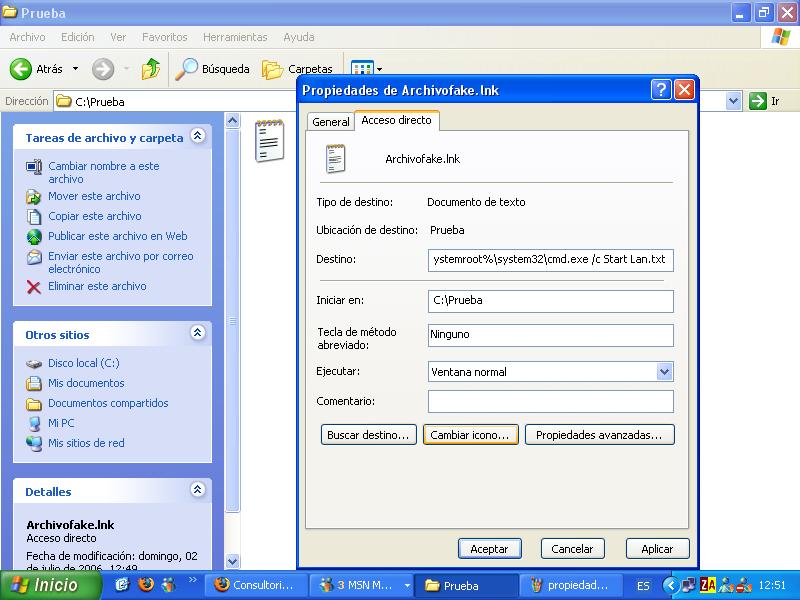The width and height of the screenshot is (800, 600).
Task: Click the Atrás back arrow icon
Action: [22, 69]
